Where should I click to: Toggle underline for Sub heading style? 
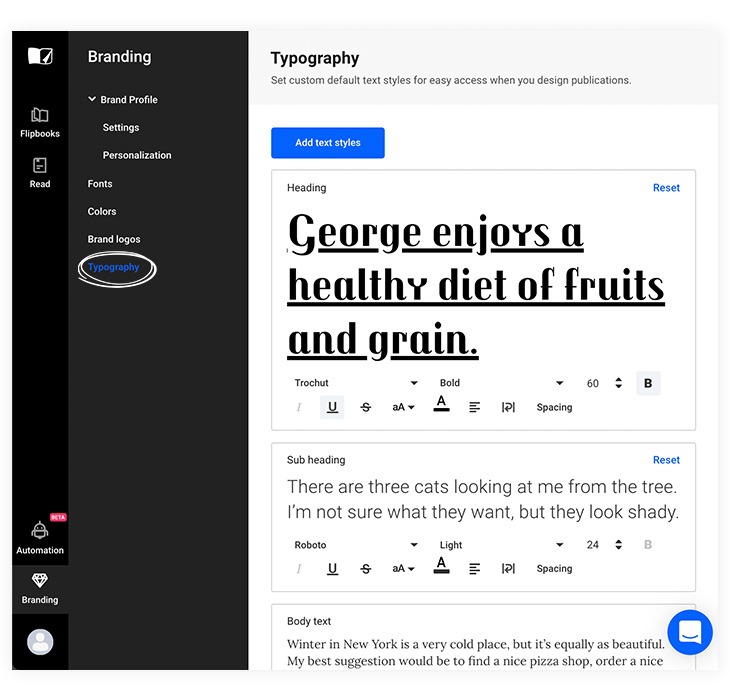point(332,569)
